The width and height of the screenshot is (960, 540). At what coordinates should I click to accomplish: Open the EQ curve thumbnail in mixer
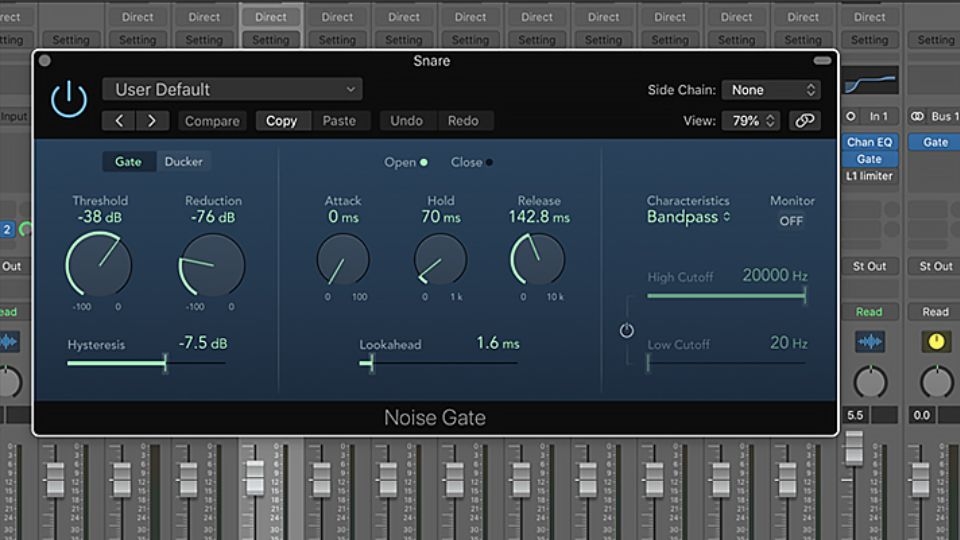click(870, 81)
